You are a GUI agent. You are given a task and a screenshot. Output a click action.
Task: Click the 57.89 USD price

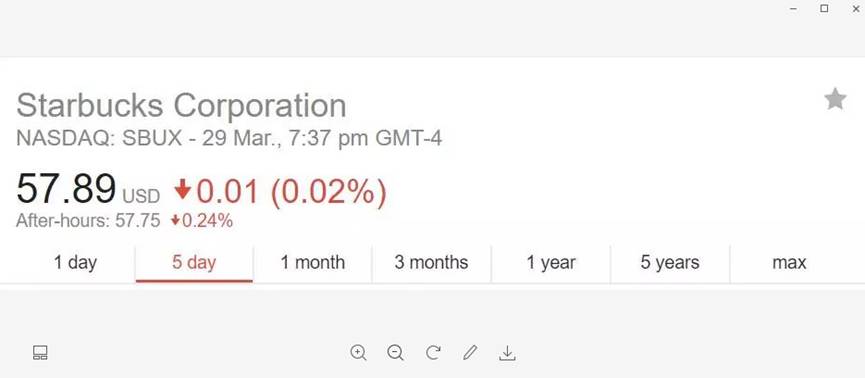(x=88, y=189)
